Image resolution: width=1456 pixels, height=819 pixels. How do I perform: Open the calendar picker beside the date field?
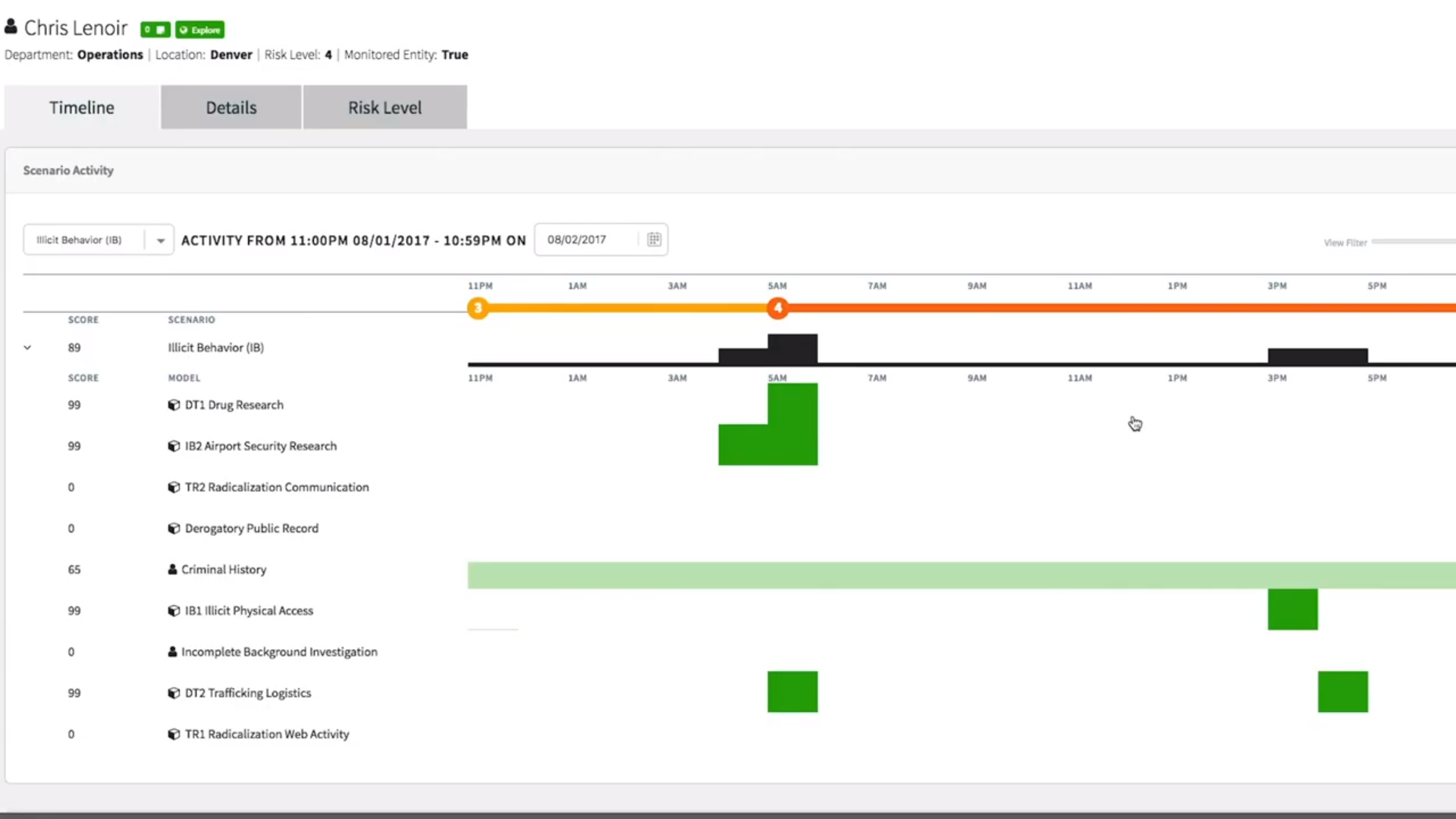pos(654,239)
